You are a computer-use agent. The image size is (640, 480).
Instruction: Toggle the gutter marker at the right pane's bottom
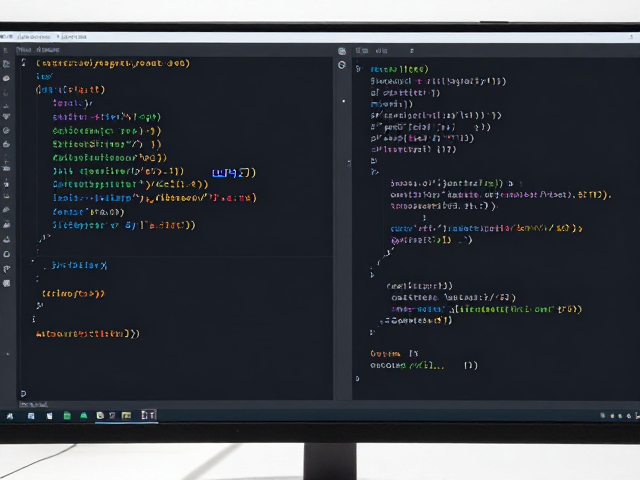click(x=358, y=378)
